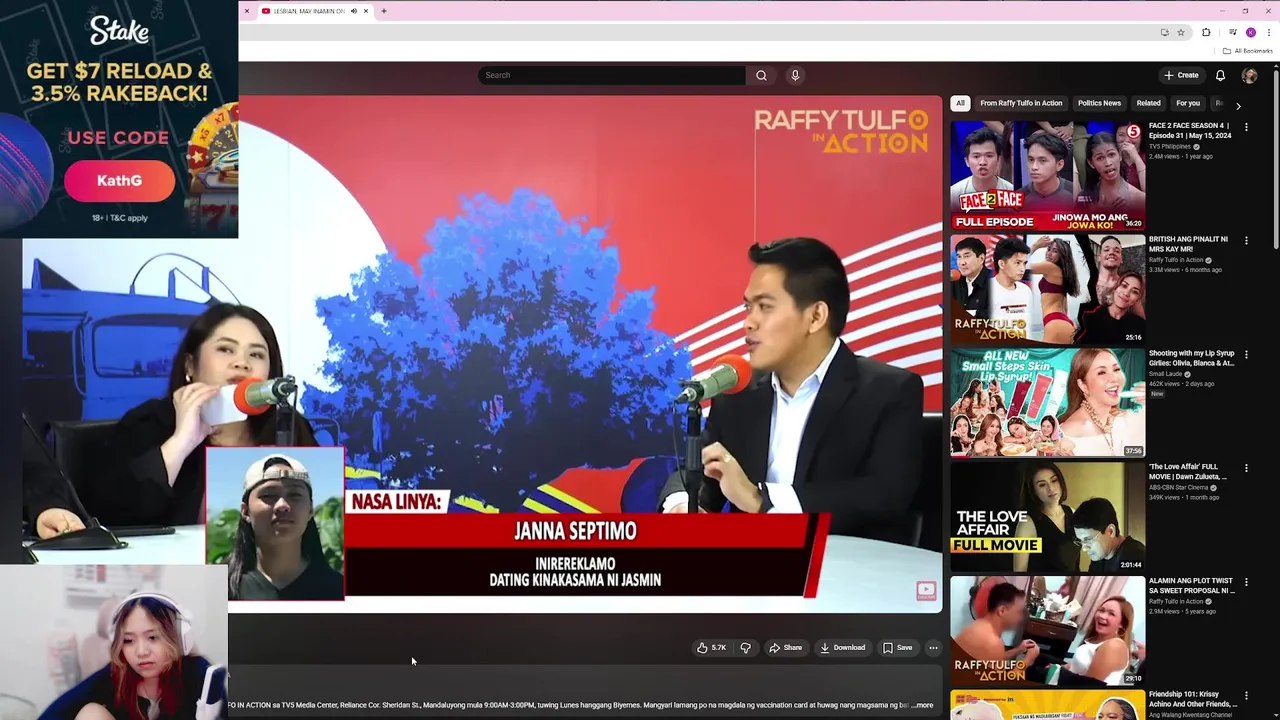1280x720 pixels.
Task: Open the Chrome profile K avatar
Action: pyautogui.click(x=1251, y=33)
